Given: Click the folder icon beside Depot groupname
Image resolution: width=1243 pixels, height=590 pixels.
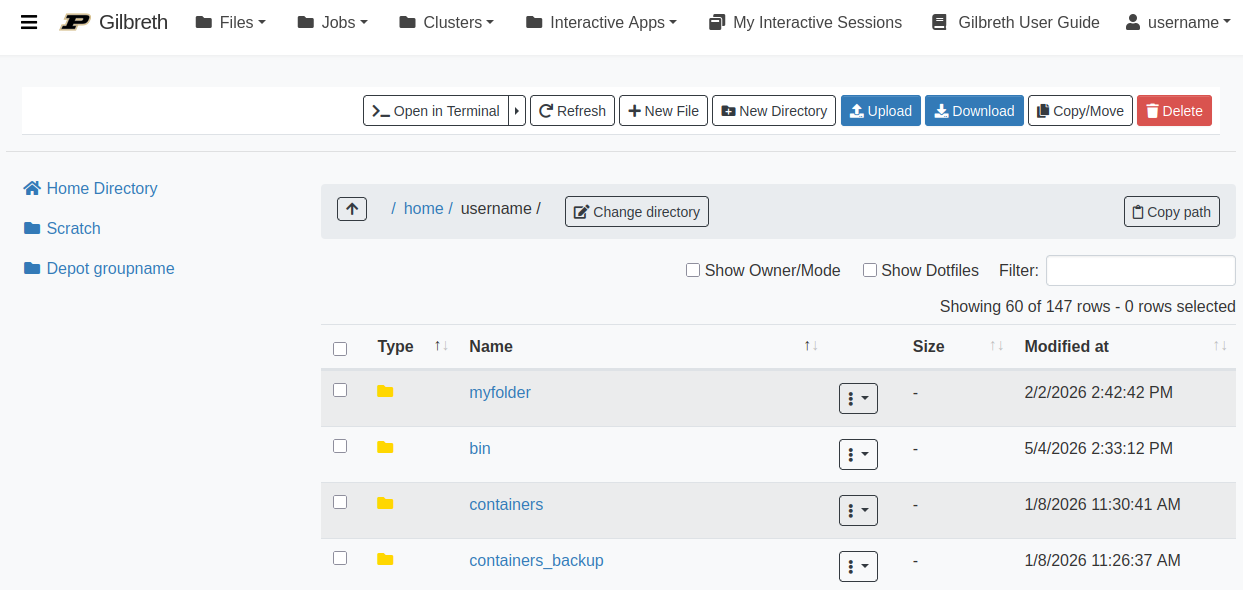Looking at the screenshot, I should 32,268.
